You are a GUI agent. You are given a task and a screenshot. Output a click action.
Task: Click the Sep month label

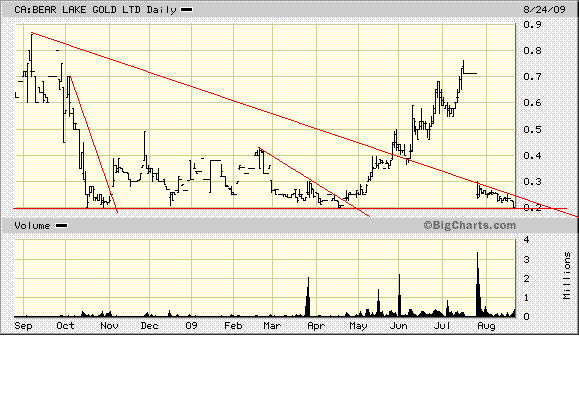pyautogui.click(x=23, y=326)
